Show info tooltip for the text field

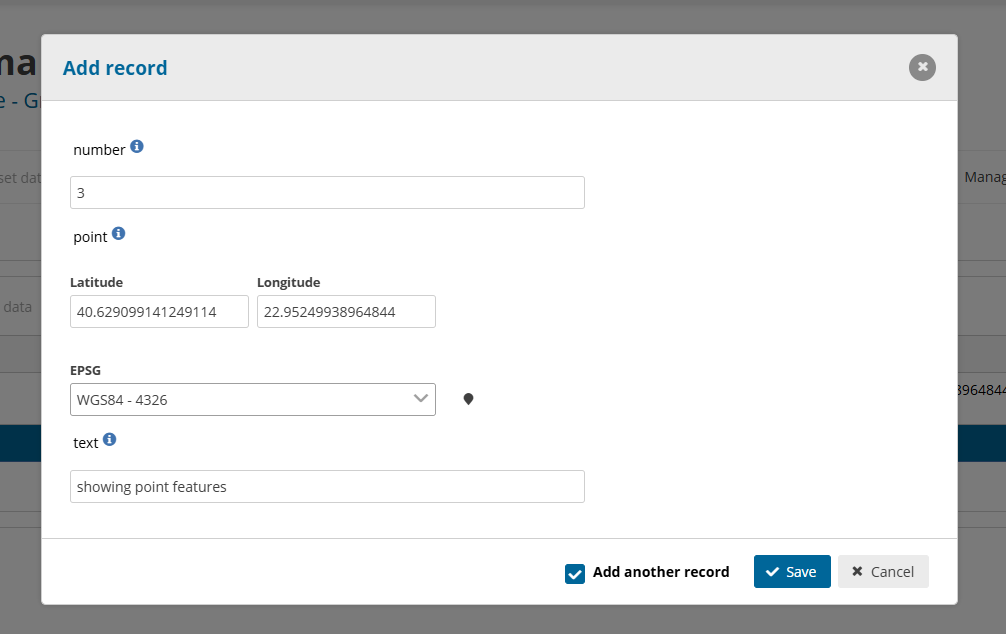110,439
